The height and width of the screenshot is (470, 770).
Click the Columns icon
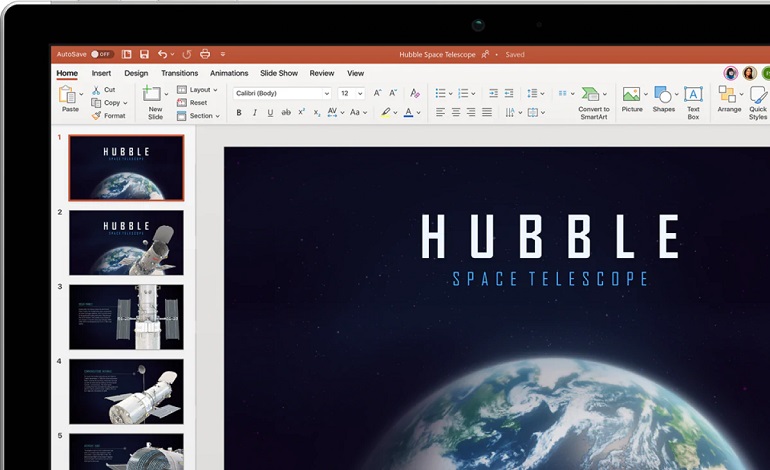click(563, 93)
